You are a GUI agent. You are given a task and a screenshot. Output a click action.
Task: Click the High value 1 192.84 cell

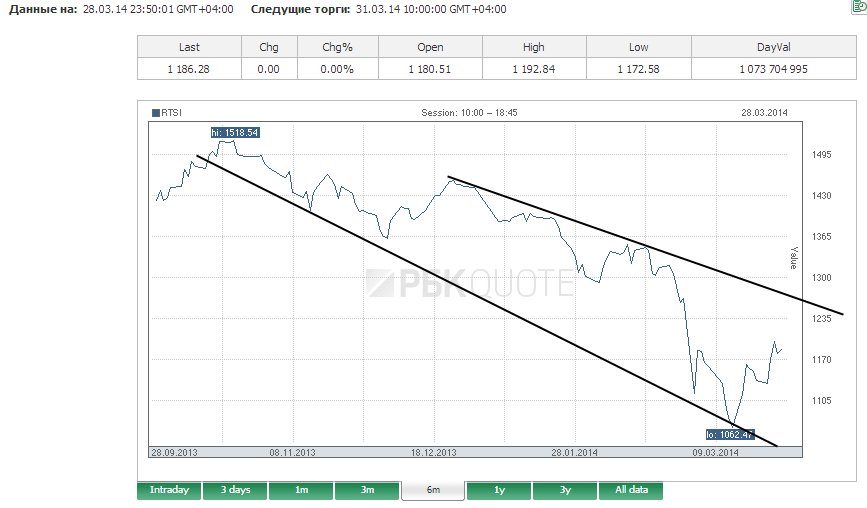click(534, 69)
